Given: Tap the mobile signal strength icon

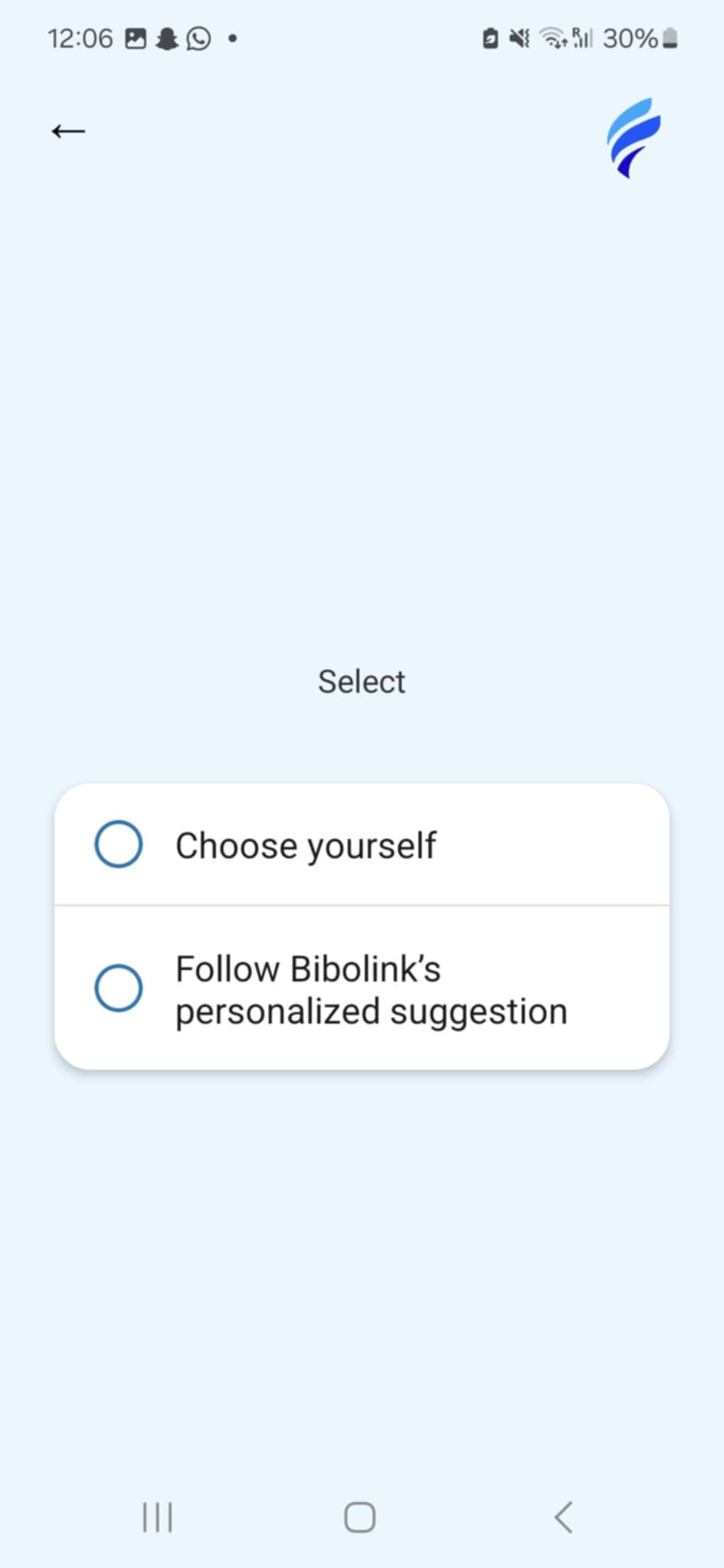Looking at the screenshot, I should 582,38.
